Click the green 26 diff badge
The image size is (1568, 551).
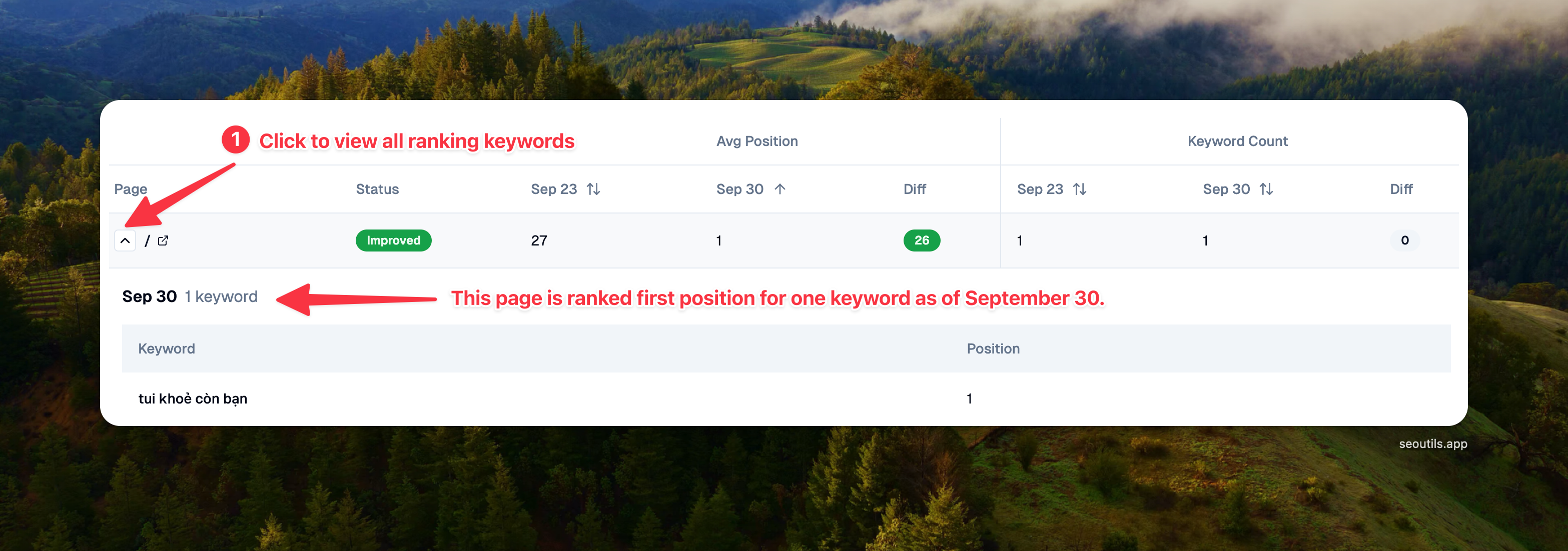pos(922,241)
